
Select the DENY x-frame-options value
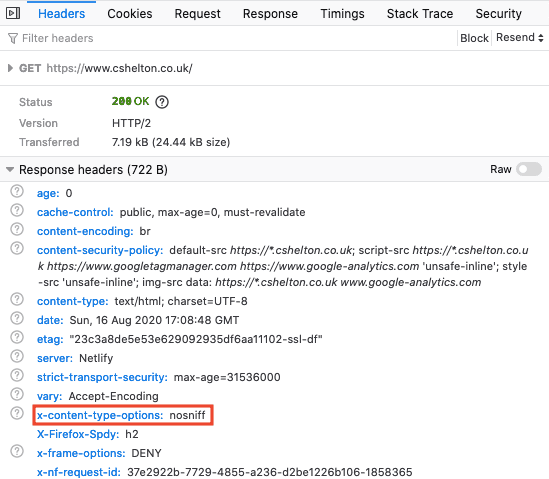[146, 453]
